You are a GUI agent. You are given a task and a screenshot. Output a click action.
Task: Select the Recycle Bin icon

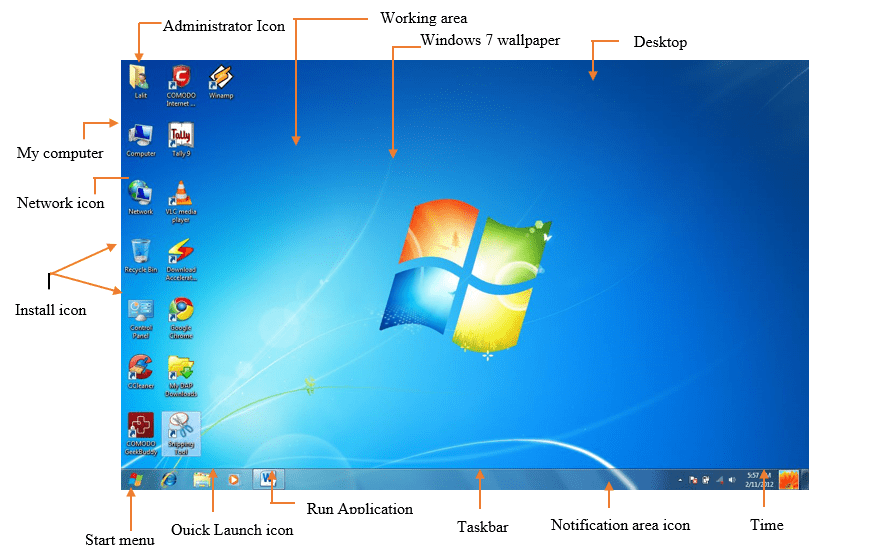click(141, 256)
